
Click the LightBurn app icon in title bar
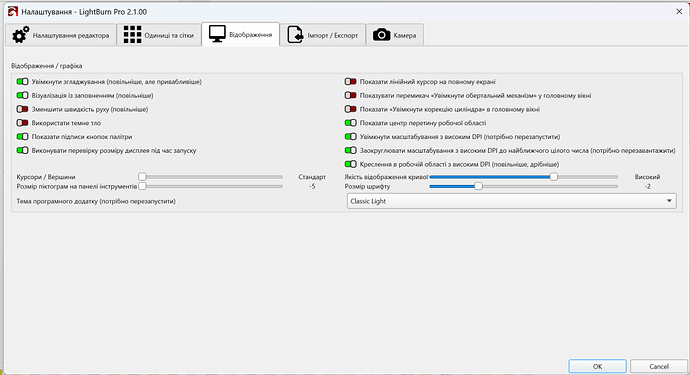click(13, 11)
